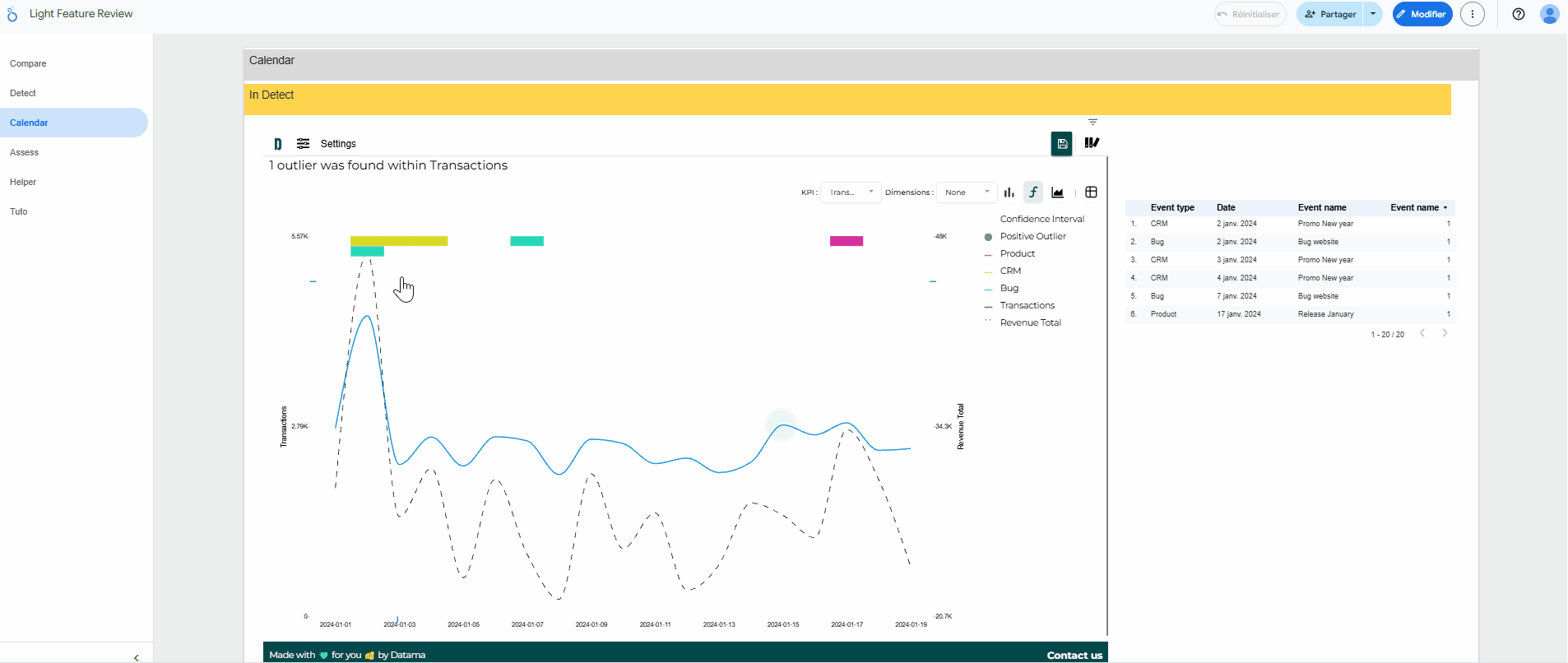Open the KPI dropdown
Image resolution: width=1568 pixels, height=663 pixels.
[x=851, y=192]
